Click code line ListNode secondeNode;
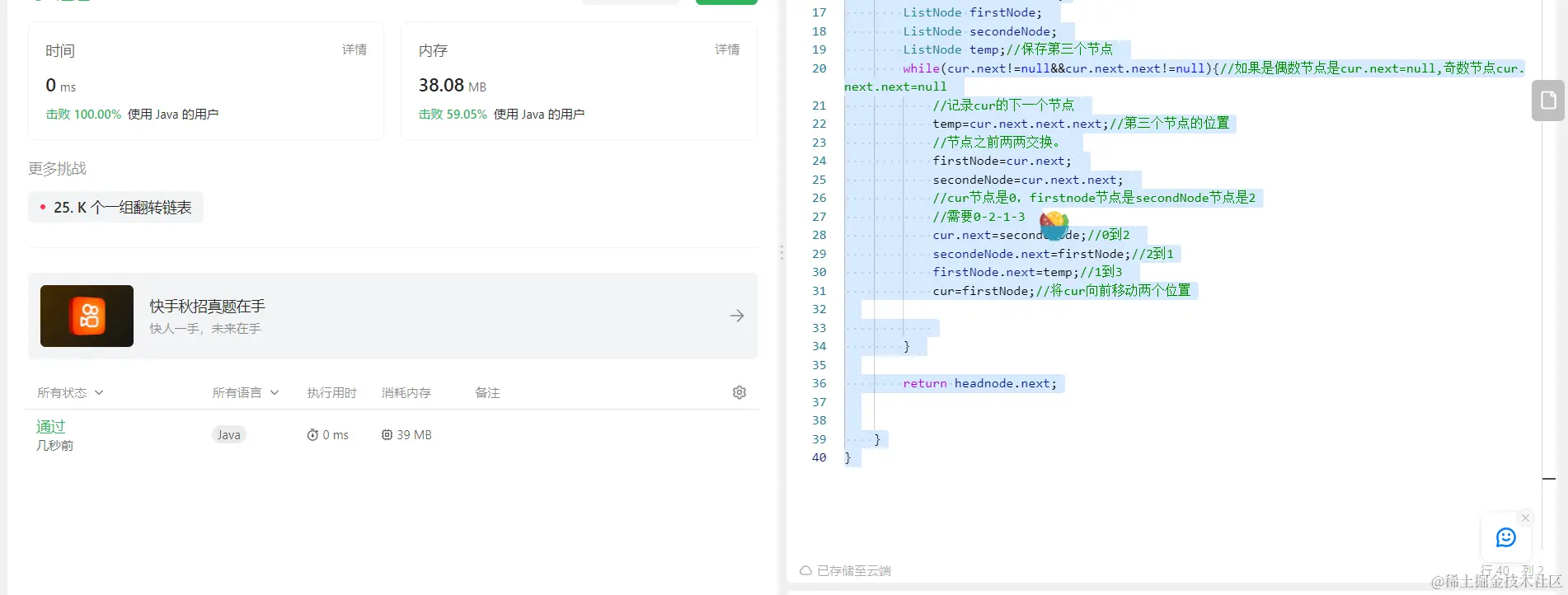The height and width of the screenshot is (595, 1568). point(979,31)
